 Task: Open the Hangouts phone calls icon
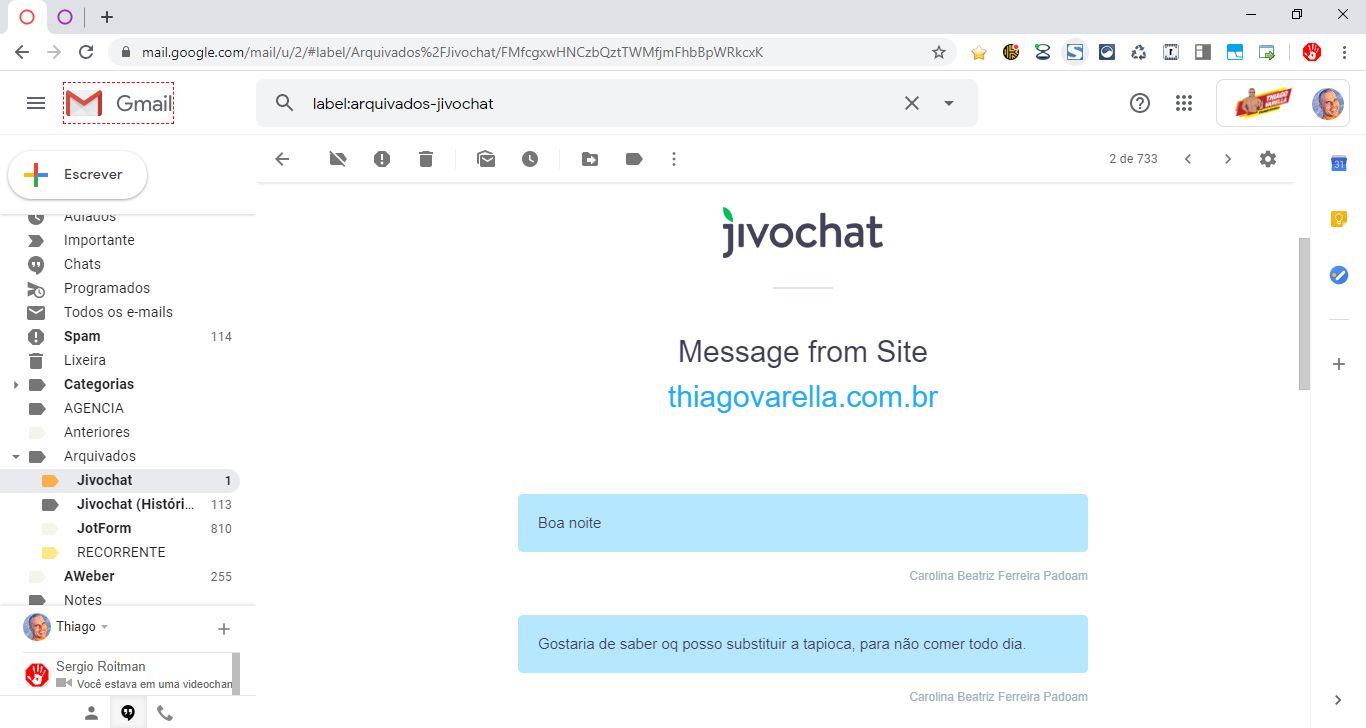pyautogui.click(x=165, y=713)
